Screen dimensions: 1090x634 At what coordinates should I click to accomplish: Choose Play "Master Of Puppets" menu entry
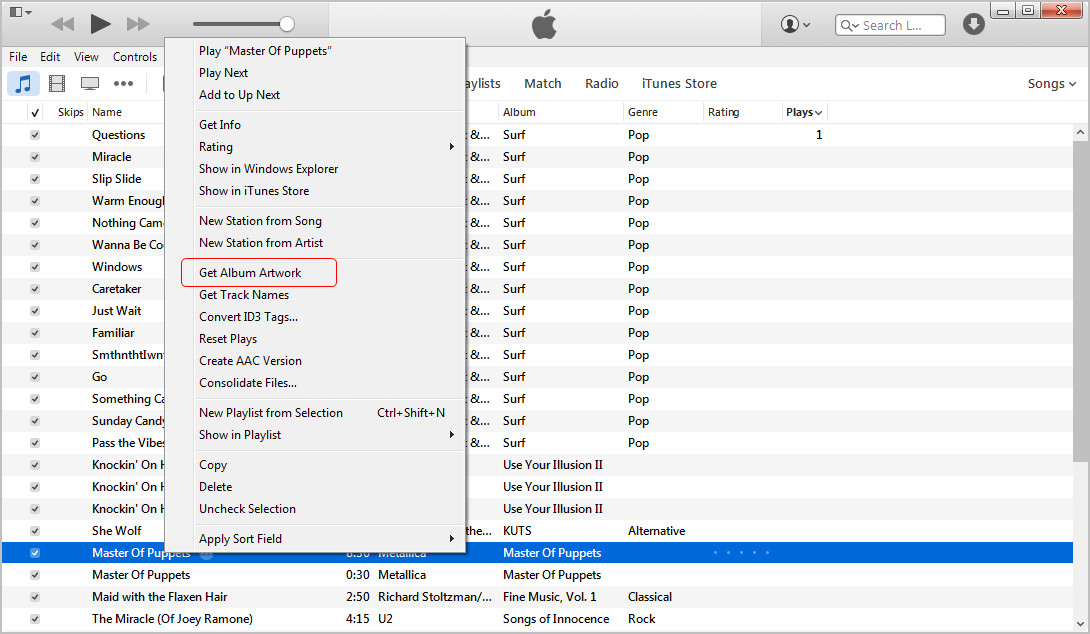pyautogui.click(x=265, y=51)
